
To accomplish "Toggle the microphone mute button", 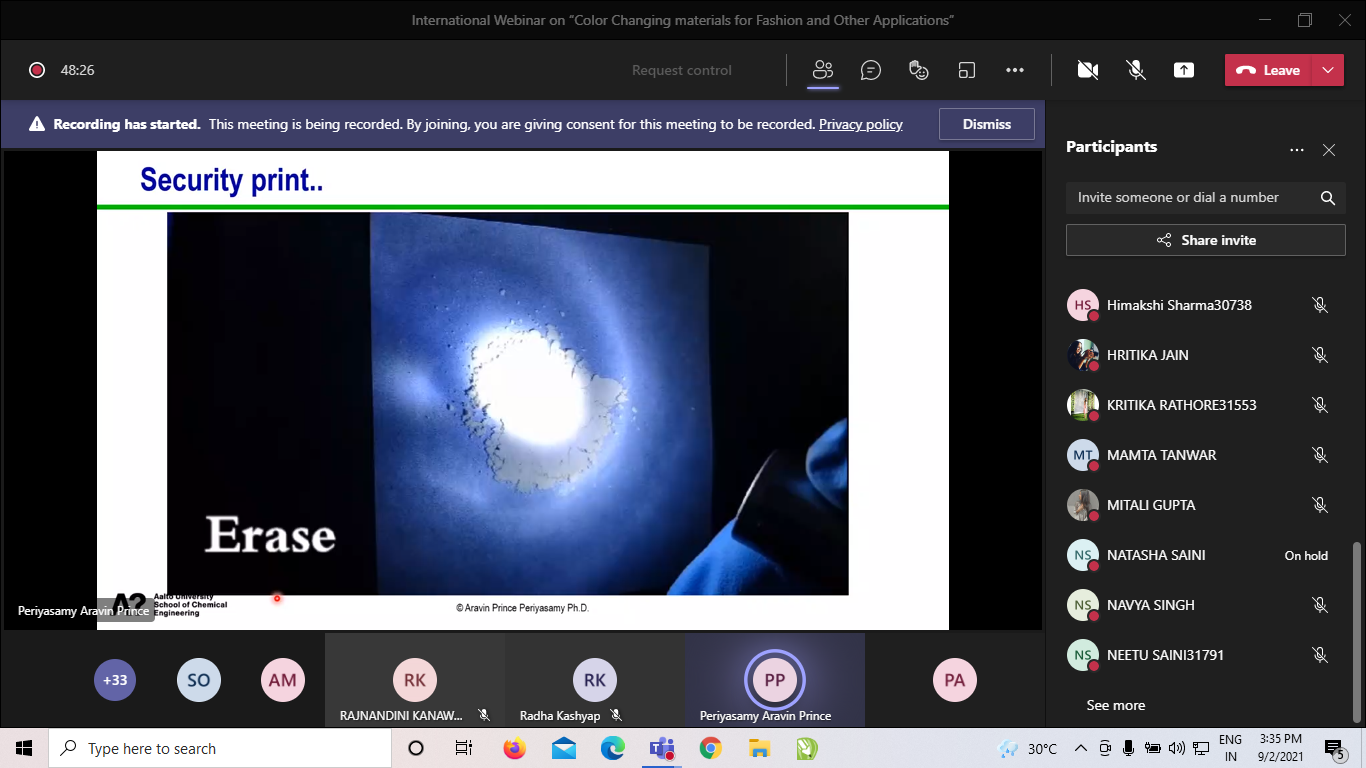I will (x=1136, y=70).
